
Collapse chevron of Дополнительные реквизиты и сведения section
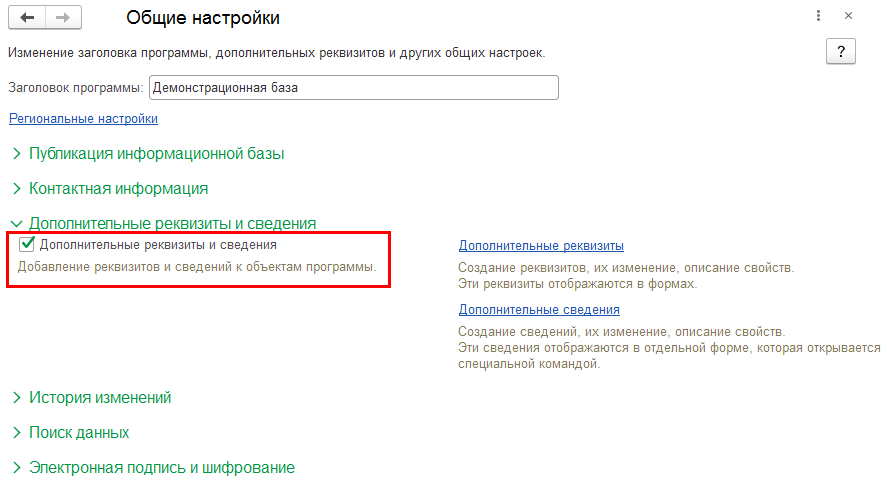16,224
